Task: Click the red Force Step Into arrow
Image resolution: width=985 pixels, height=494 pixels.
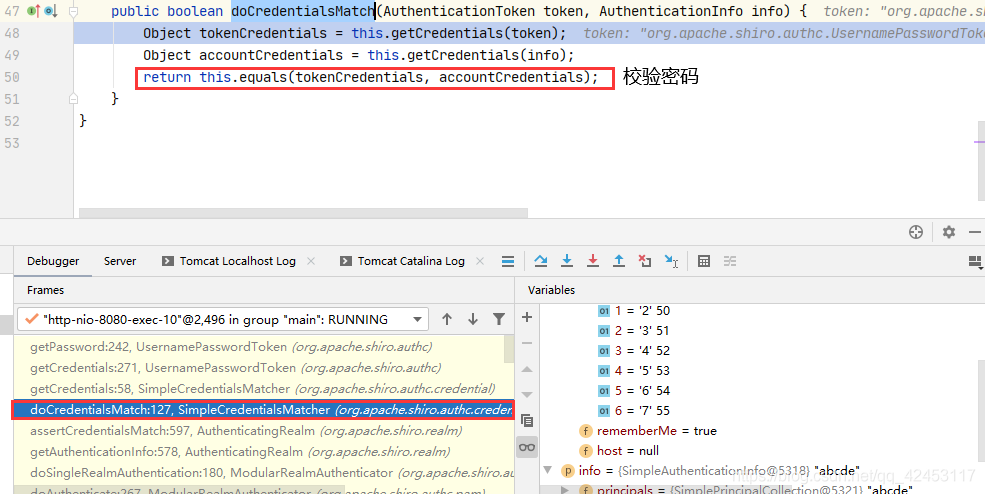Action: tap(592, 261)
